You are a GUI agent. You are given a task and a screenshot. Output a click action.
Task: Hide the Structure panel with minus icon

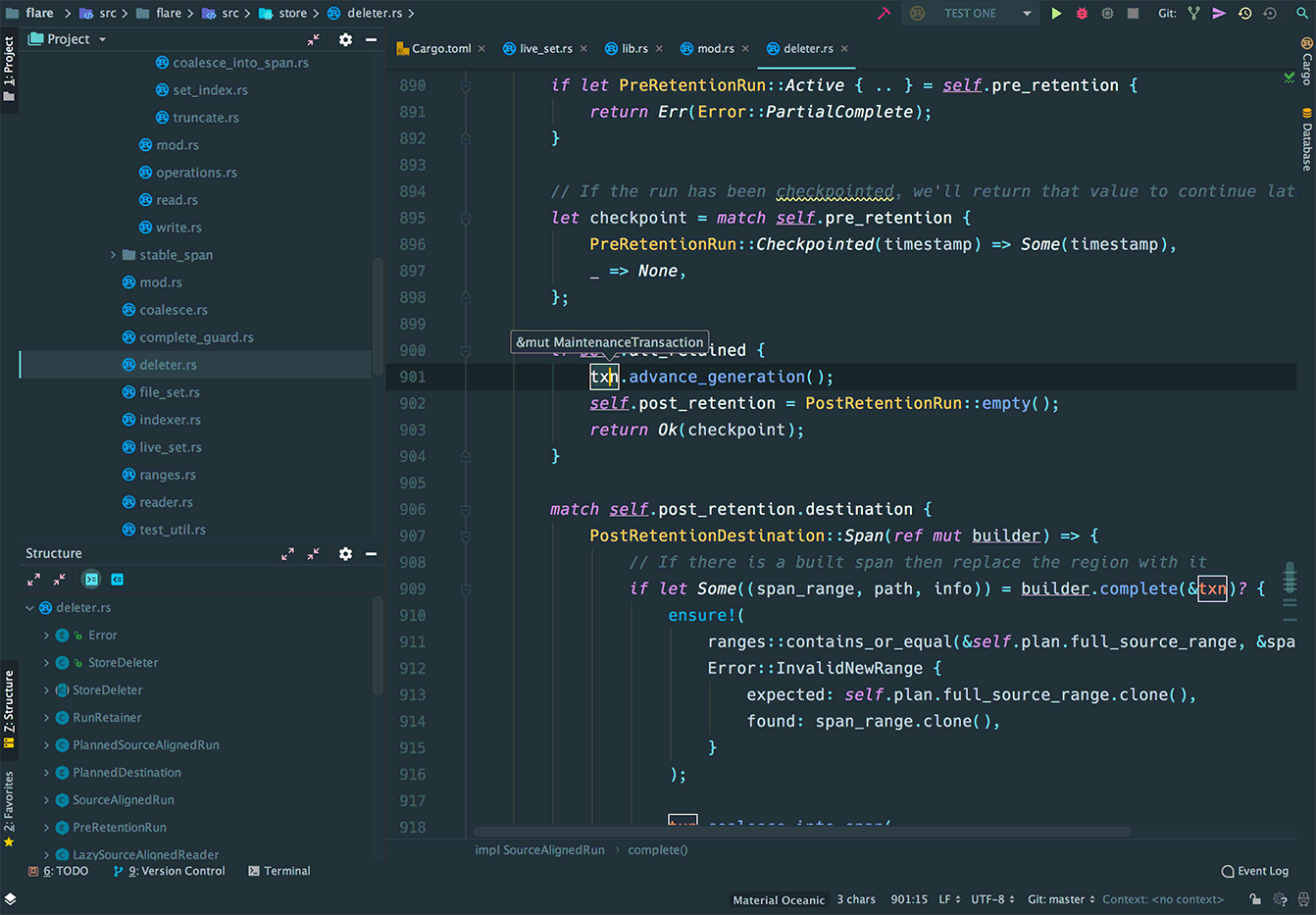(x=372, y=553)
